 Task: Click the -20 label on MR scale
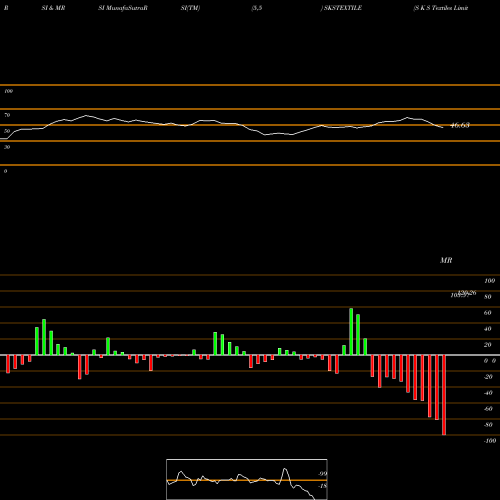coord(488,377)
